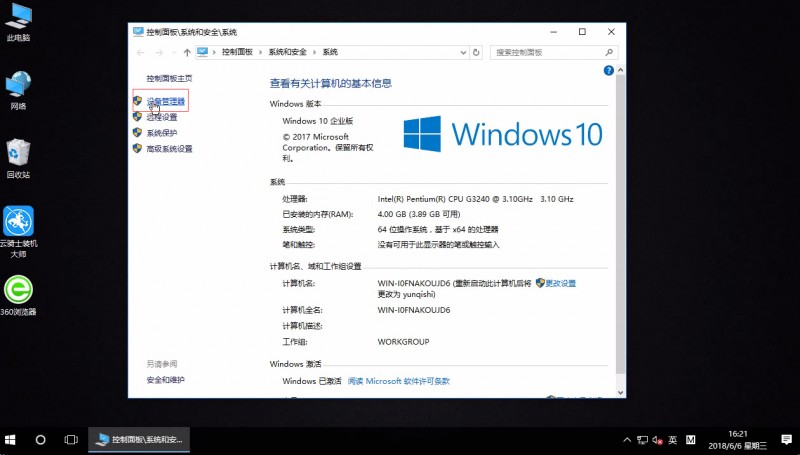Click the workgroup value WORKGROUP
This screenshot has width=800, height=455.
(404, 342)
